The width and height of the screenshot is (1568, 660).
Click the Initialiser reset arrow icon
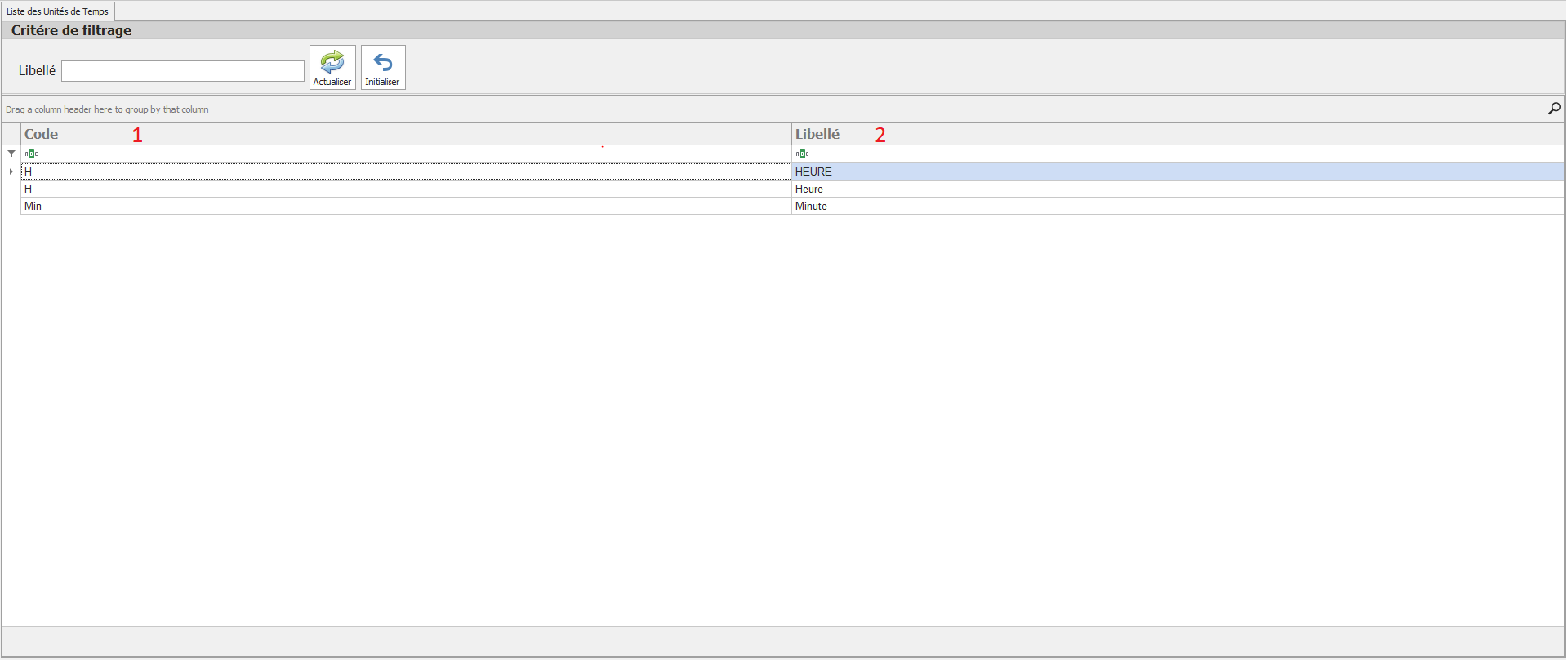pyautogui.click(x=382, y=62)
